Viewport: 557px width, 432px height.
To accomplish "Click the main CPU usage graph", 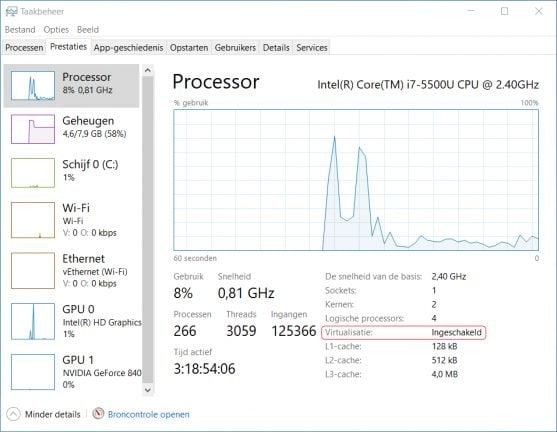I will (x=356, y=180).
